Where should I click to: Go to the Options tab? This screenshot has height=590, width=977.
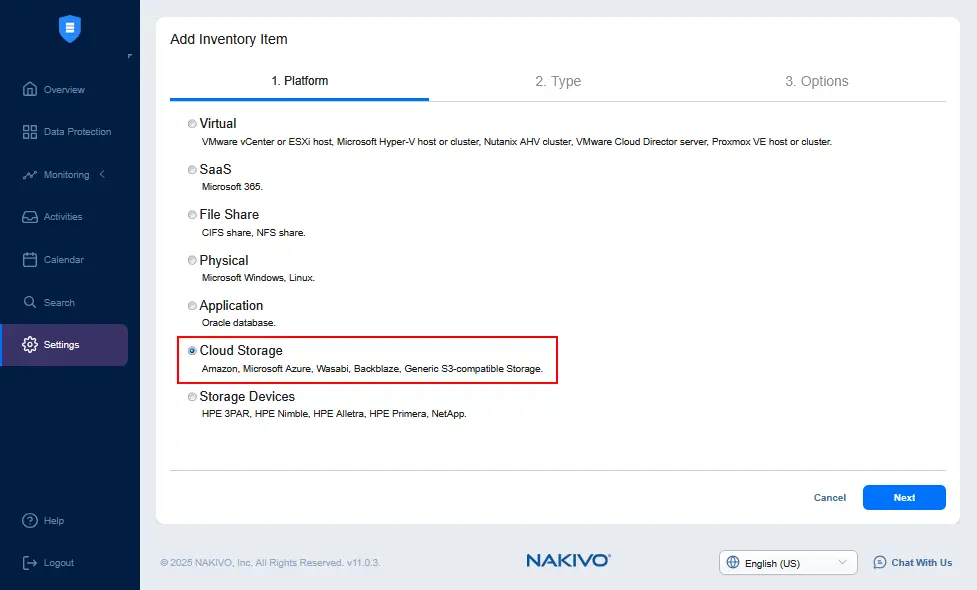[x=817, y=81]
